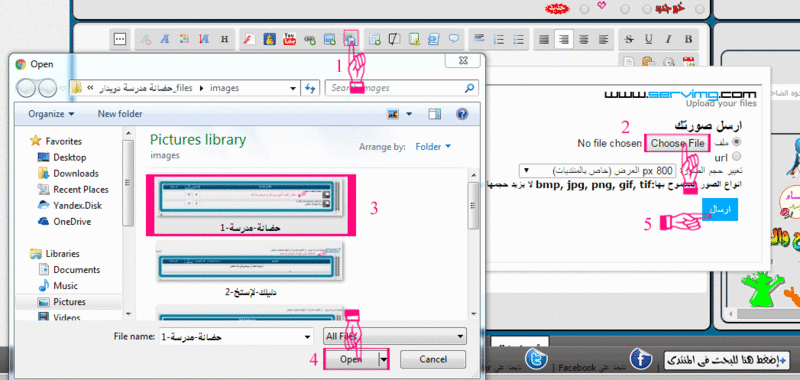Select the first image thumbnail حضانة-مدرسة-1
Viewport: 800px width, 380px height.
251,205
